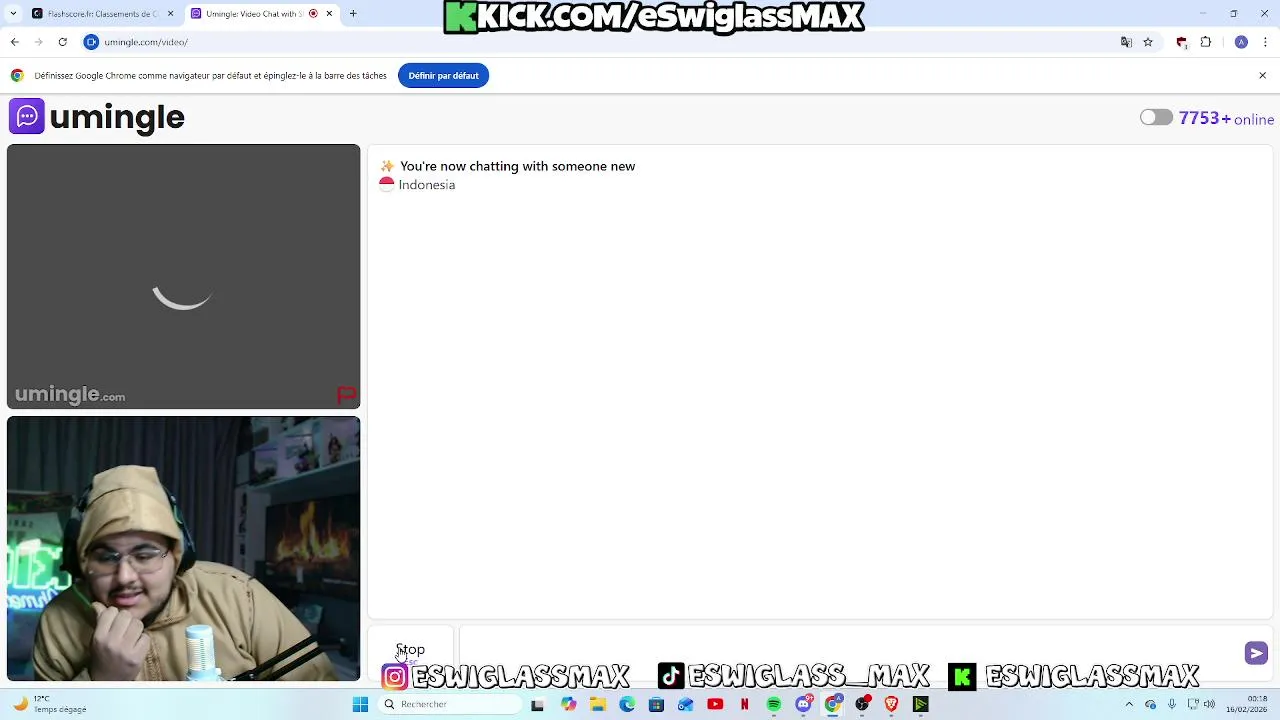The height and width of the screenshot is (720, 1280).
Task: Close the Flashscore.fr tab
Action: [x=170, y=14]
